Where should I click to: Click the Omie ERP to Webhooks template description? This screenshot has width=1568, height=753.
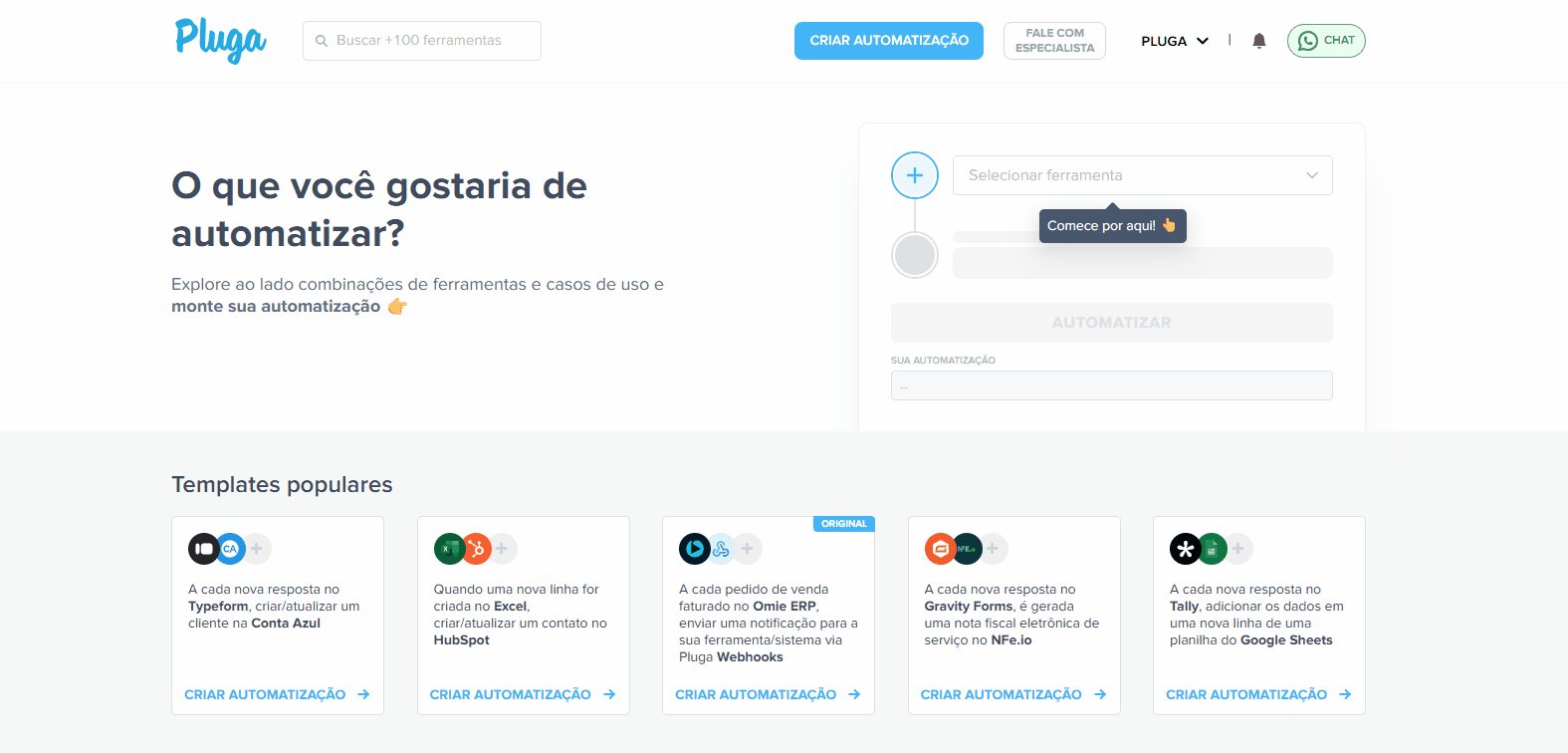pyautogui.click(x=768, y=624)
